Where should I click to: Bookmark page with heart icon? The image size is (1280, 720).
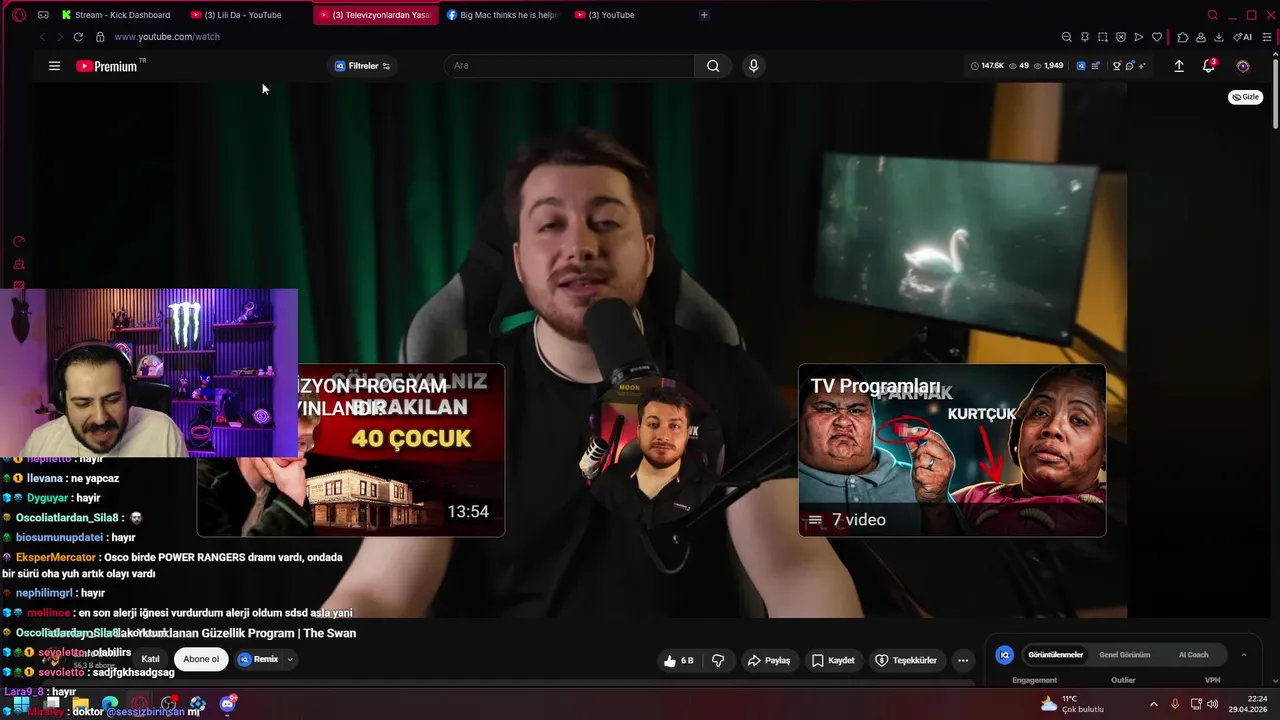point(1157,37)
